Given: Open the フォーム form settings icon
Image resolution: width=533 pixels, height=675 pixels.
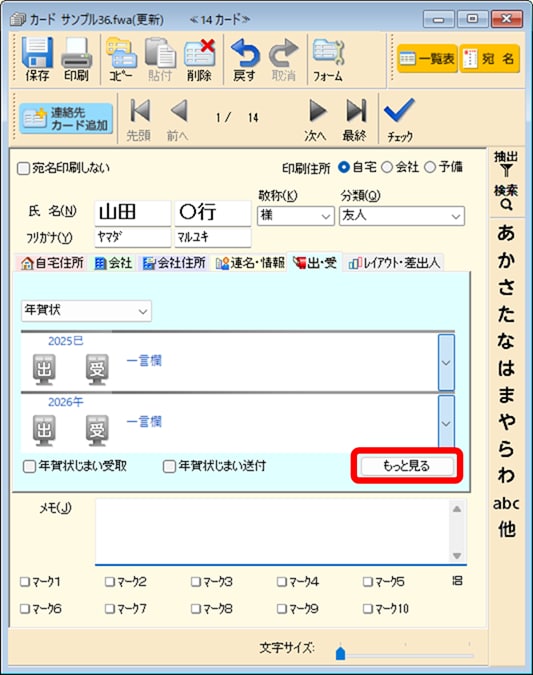Looking at the screenshot, I should click(328, 53).
